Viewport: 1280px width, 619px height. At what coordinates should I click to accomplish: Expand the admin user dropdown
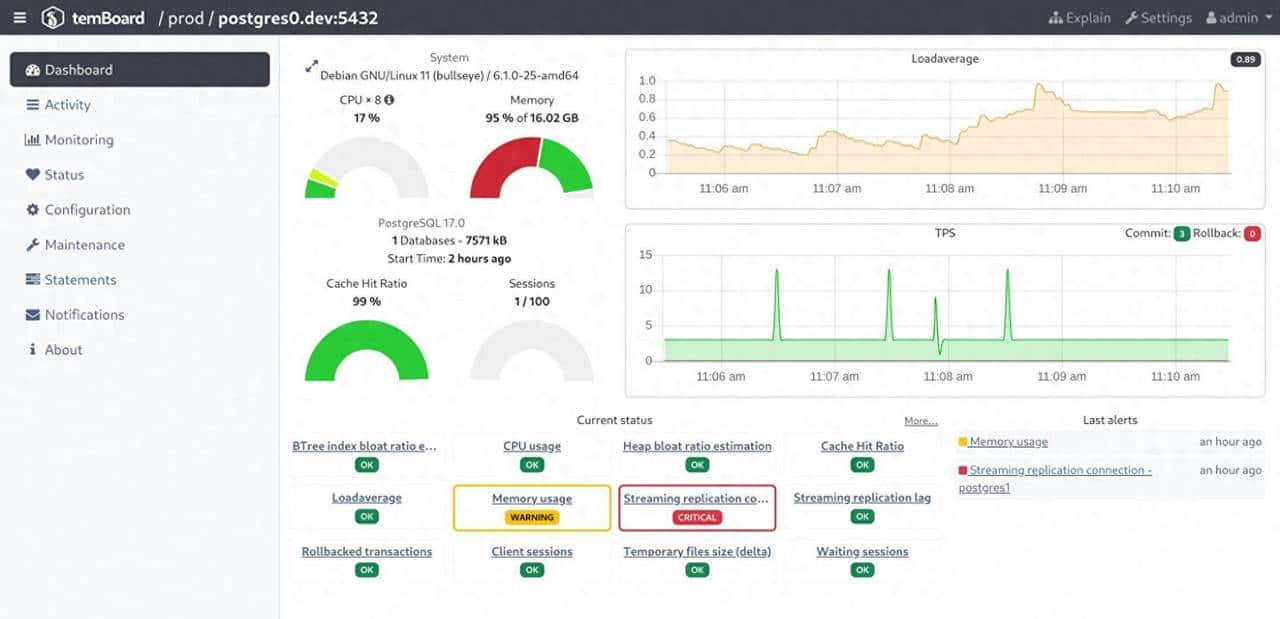1239,17
